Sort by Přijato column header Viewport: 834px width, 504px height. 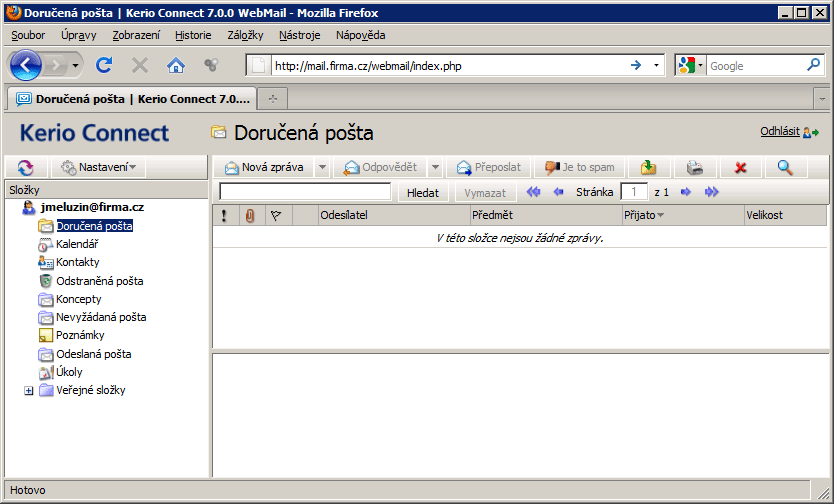(x=683, y=215)
